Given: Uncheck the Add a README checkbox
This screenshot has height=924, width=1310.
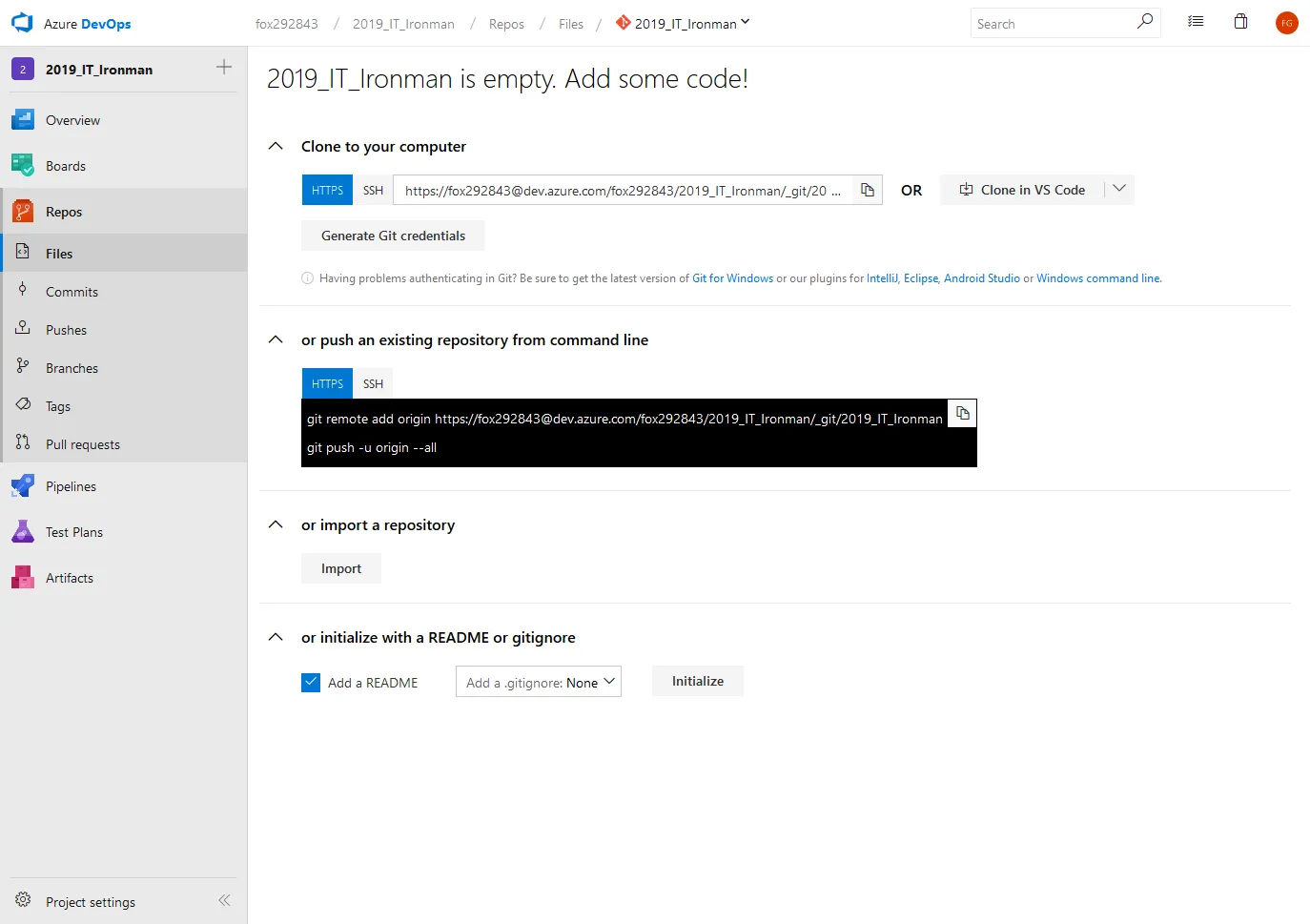Looking at the screenshot, I should (311, 683).
